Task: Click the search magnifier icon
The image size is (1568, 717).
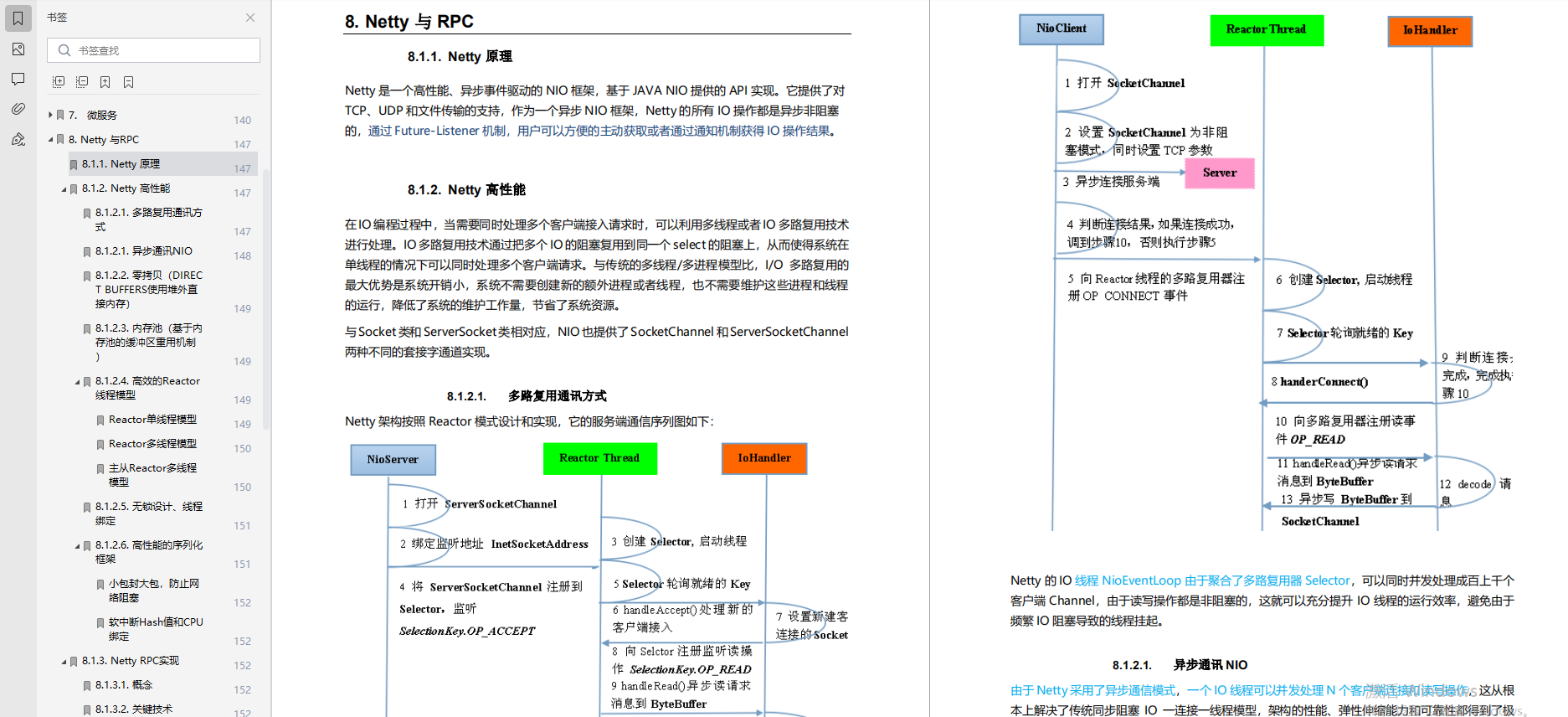Action: click(x=64, y=50)
